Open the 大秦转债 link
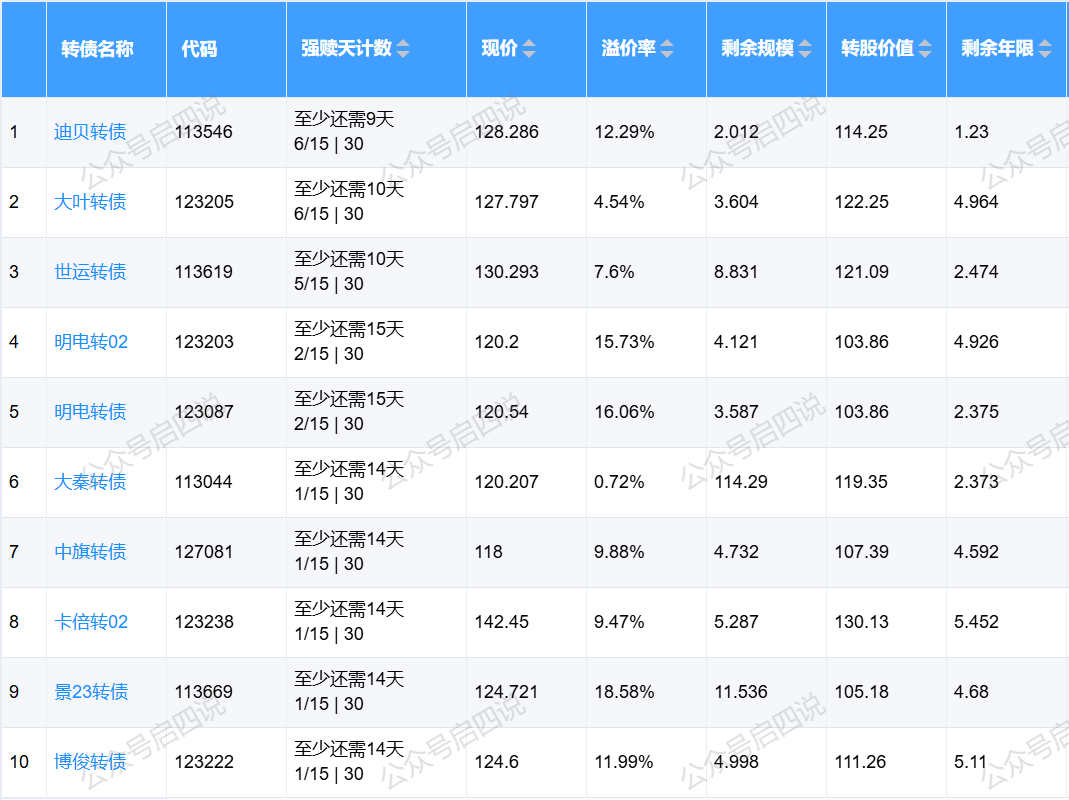 (90, 482)
